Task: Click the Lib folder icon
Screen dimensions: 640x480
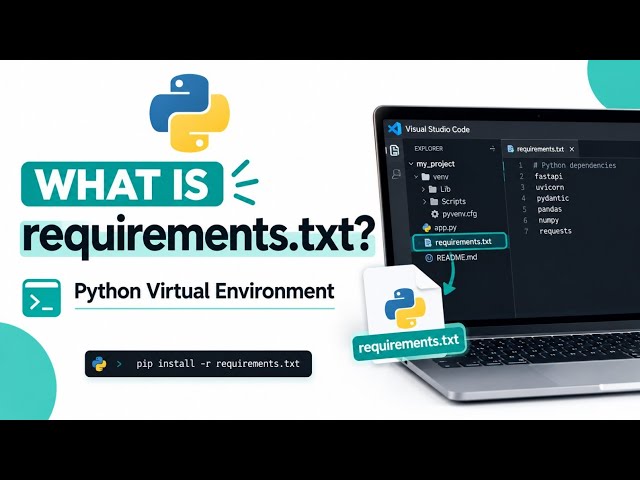Action: [433, 189]
